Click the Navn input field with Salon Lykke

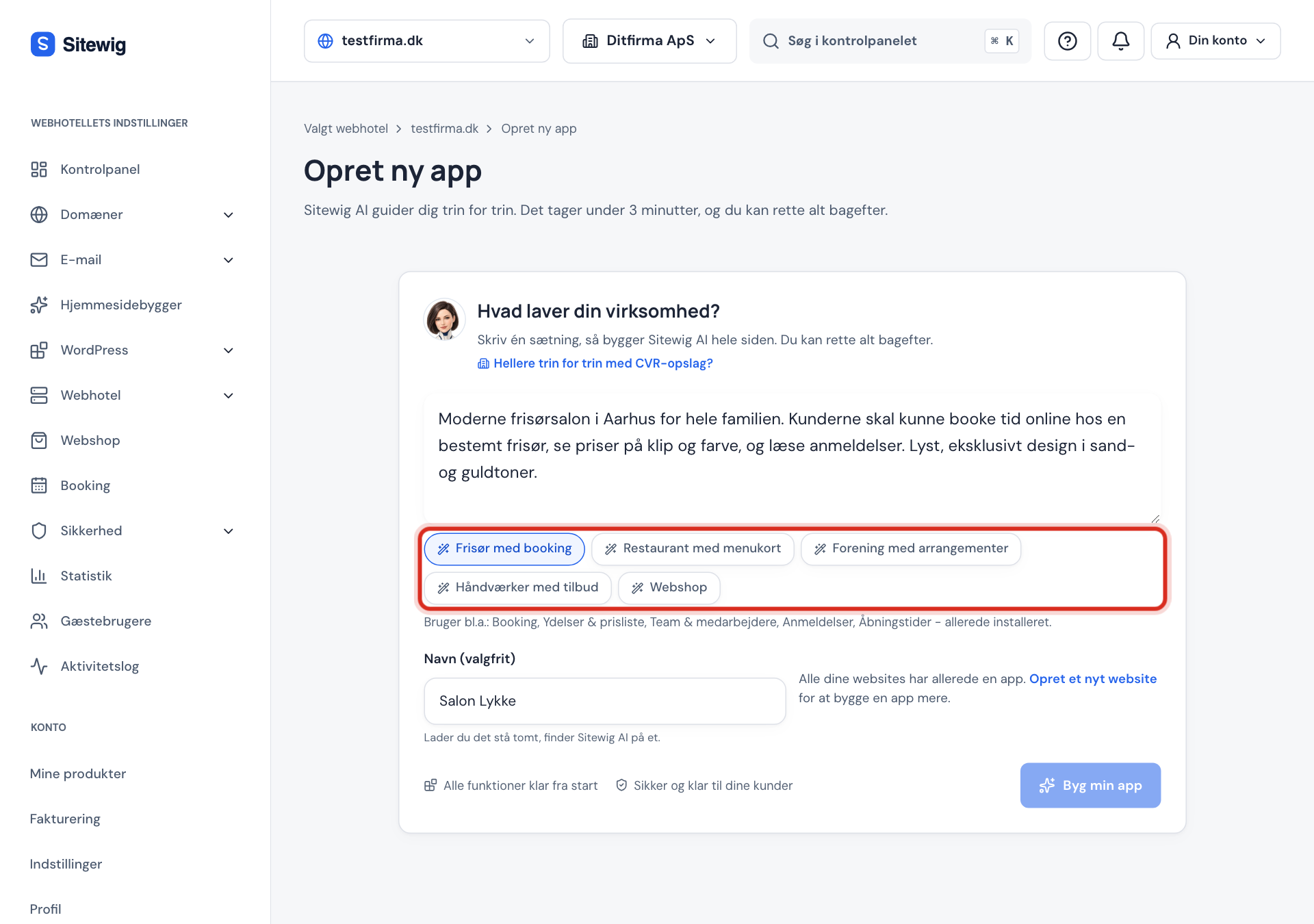point(605,701)
